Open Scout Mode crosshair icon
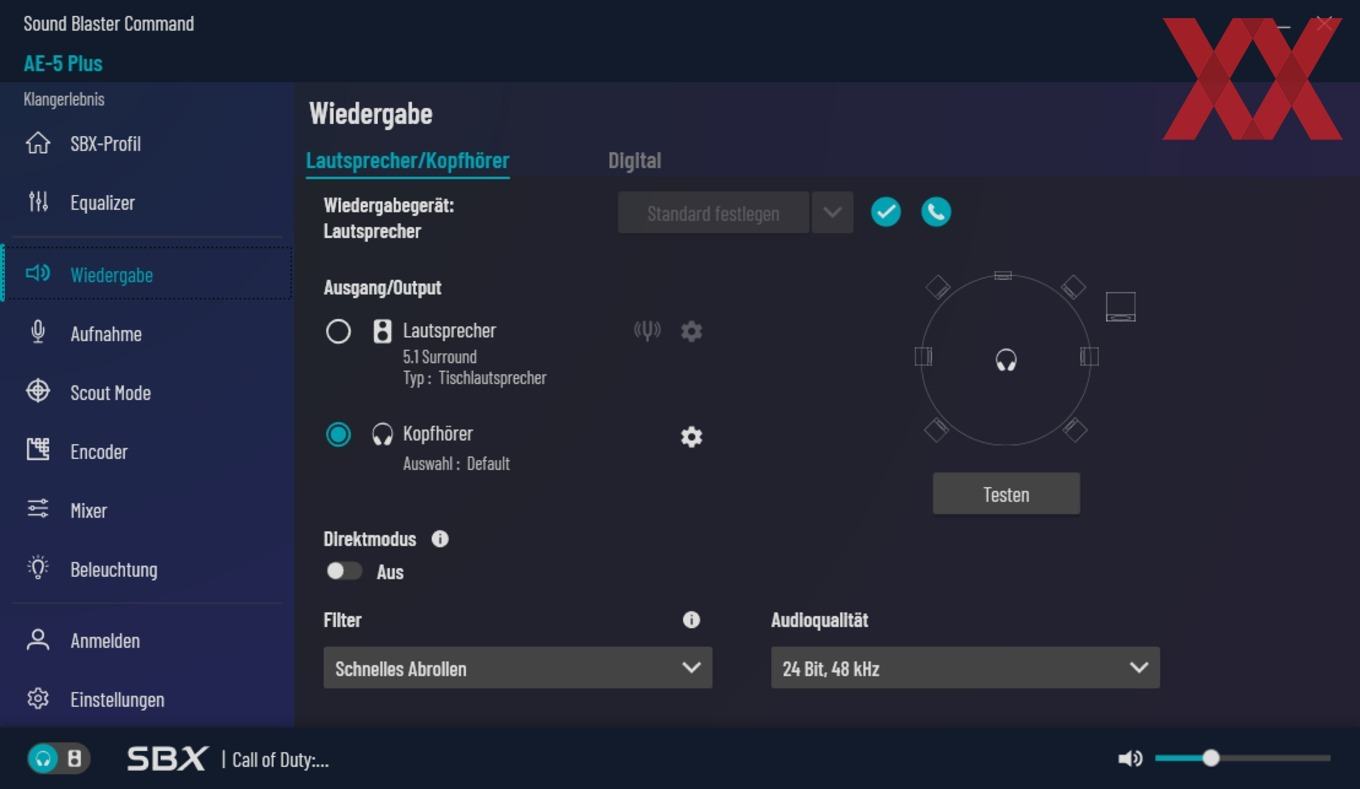Image resolution: width=1360 pixels, height=789 pixels. click(x=38, y=391)
